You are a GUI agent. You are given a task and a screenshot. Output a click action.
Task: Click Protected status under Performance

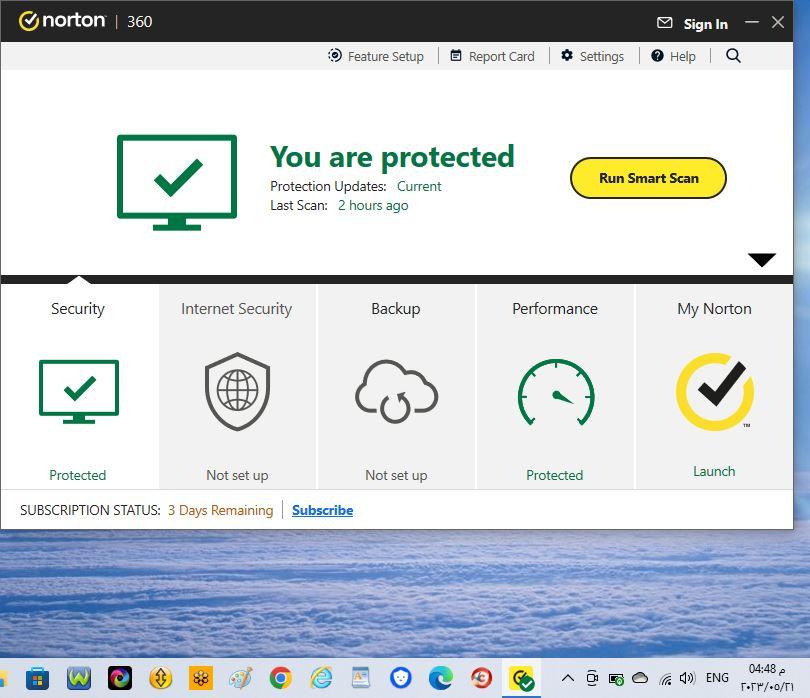pos(554,475)
